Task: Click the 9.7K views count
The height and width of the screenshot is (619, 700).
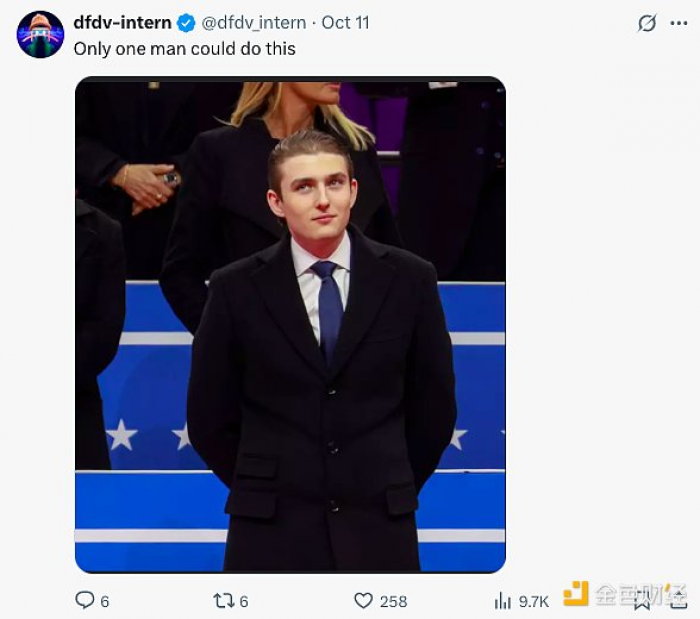Action: (534, 601)
